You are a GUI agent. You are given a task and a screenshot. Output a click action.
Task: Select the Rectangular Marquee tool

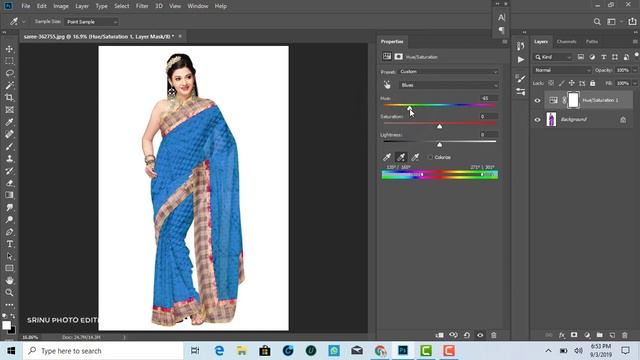click(x=9, y=61)
